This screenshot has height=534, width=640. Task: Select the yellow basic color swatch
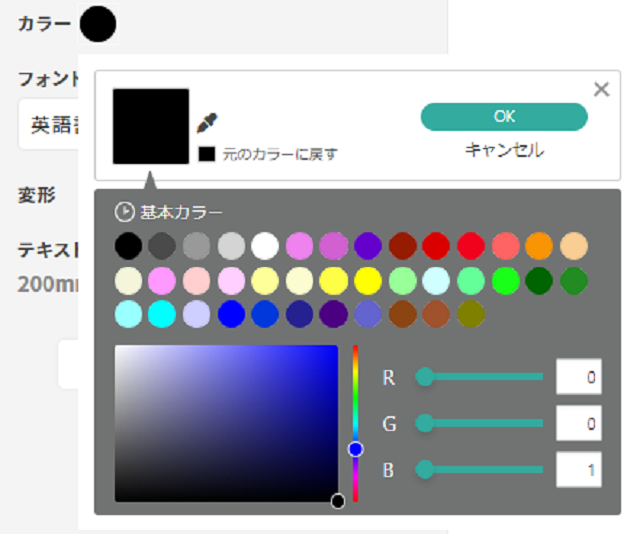coord(368,280)
